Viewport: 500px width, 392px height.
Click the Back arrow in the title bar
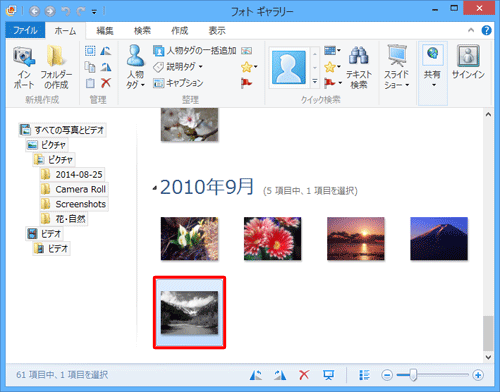click(x=34, y=11)
